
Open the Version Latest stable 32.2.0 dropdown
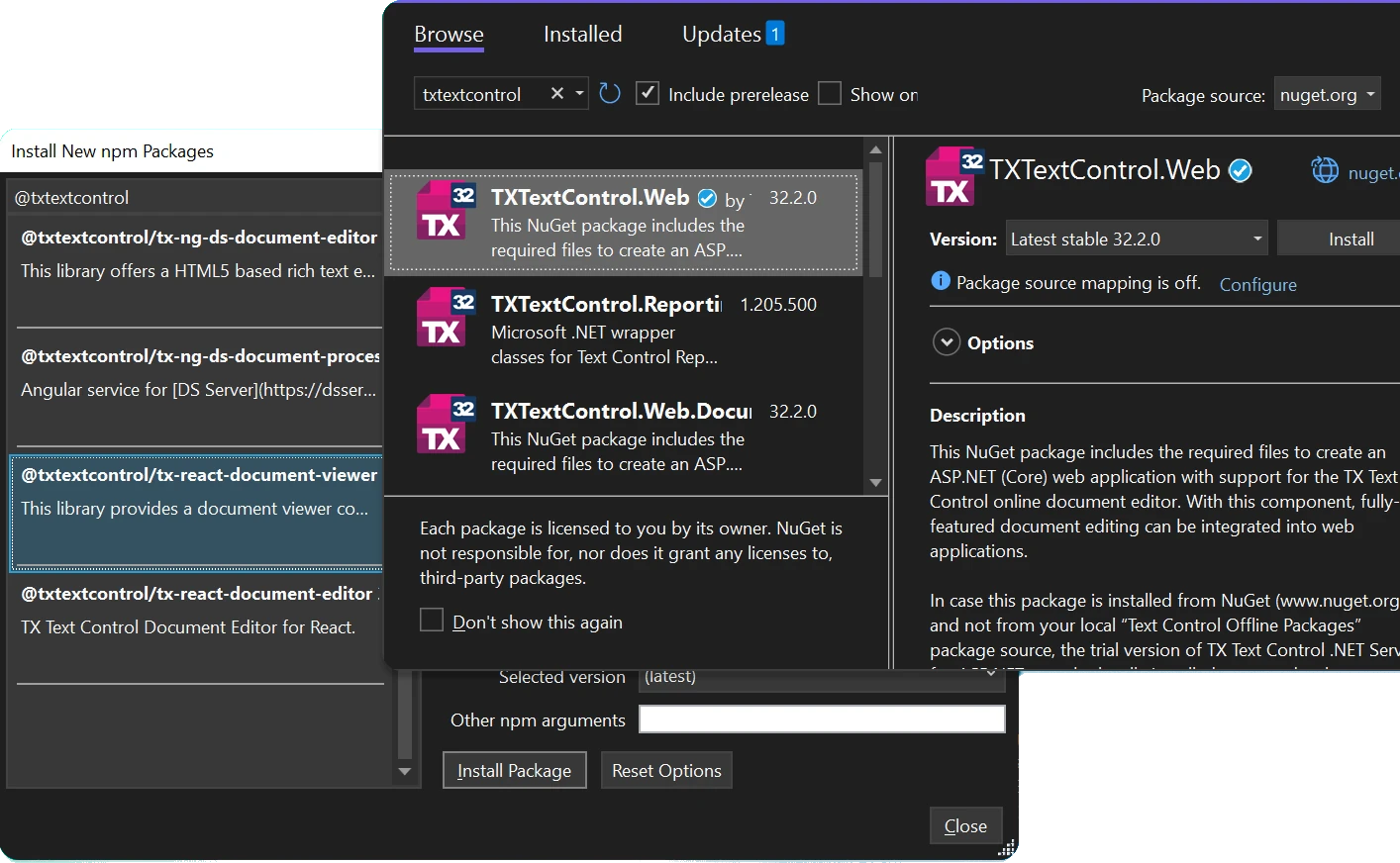(1137, 239)
